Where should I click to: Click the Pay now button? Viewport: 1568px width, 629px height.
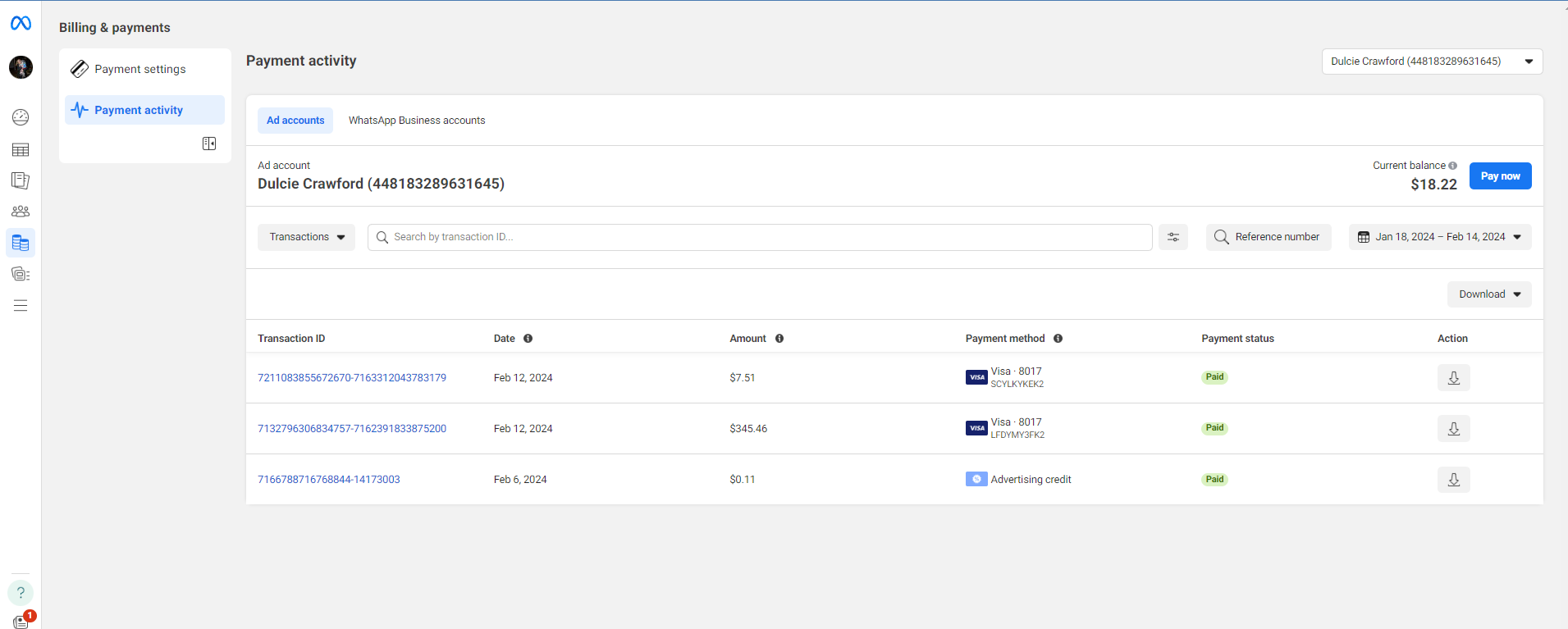tap(1499, 176)
